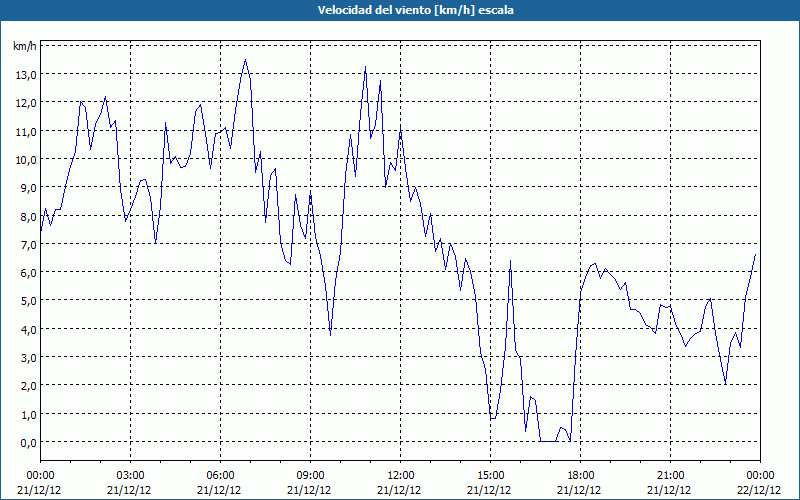Pick the "4,0" y-axis value
The image size is (800, 500).
(29, 330)
